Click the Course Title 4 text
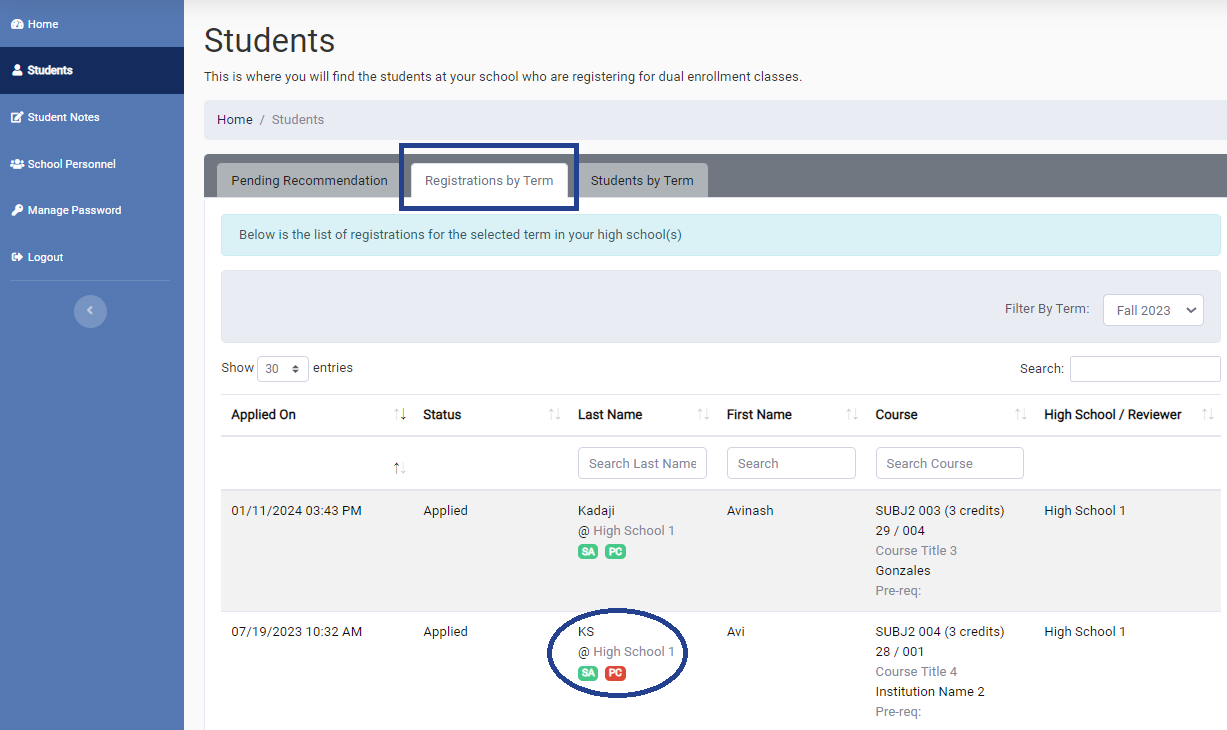Viewport: 1227px width, 730px height. pyautogui.click(x=916, y=672)
